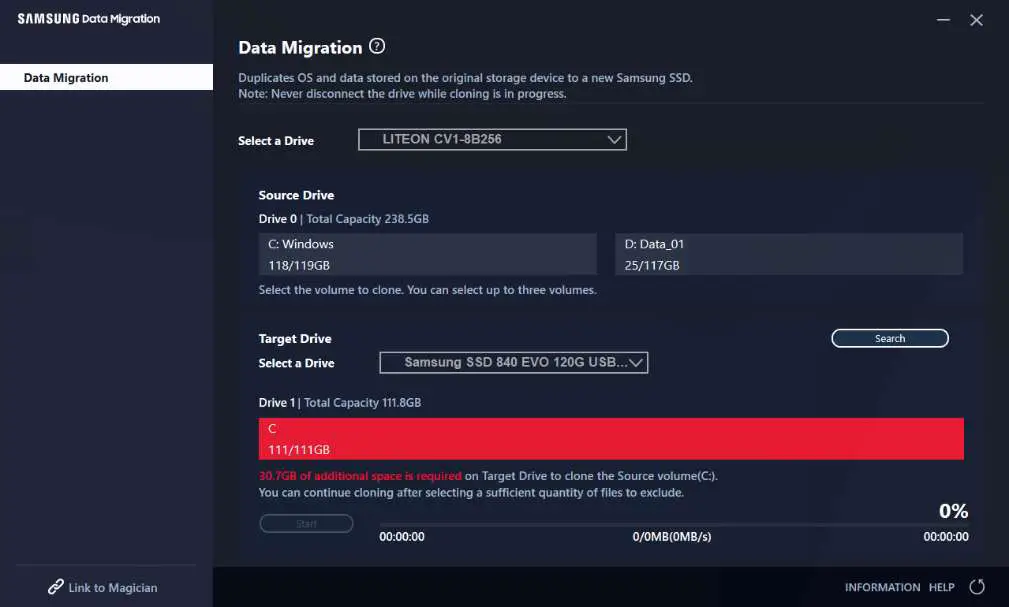Open the source drive LITEON CV1-8B256 dropdown
The width and height of the screenshot is (1009, 607).
[x=492, y=139]
